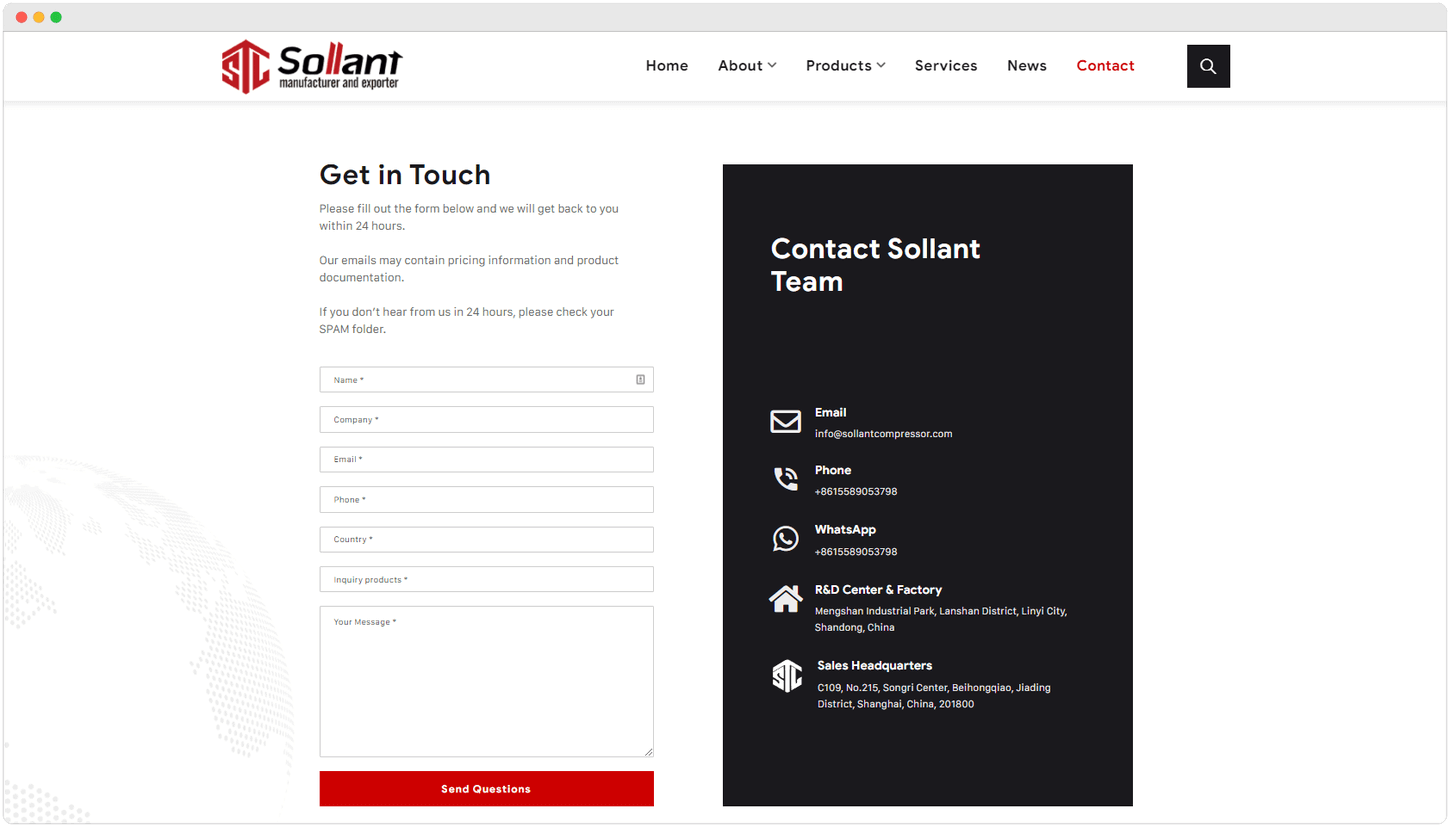The height and width of the screenshot is (827, 1450).
Task: Open the Products menu label
Action: (839, 66)
